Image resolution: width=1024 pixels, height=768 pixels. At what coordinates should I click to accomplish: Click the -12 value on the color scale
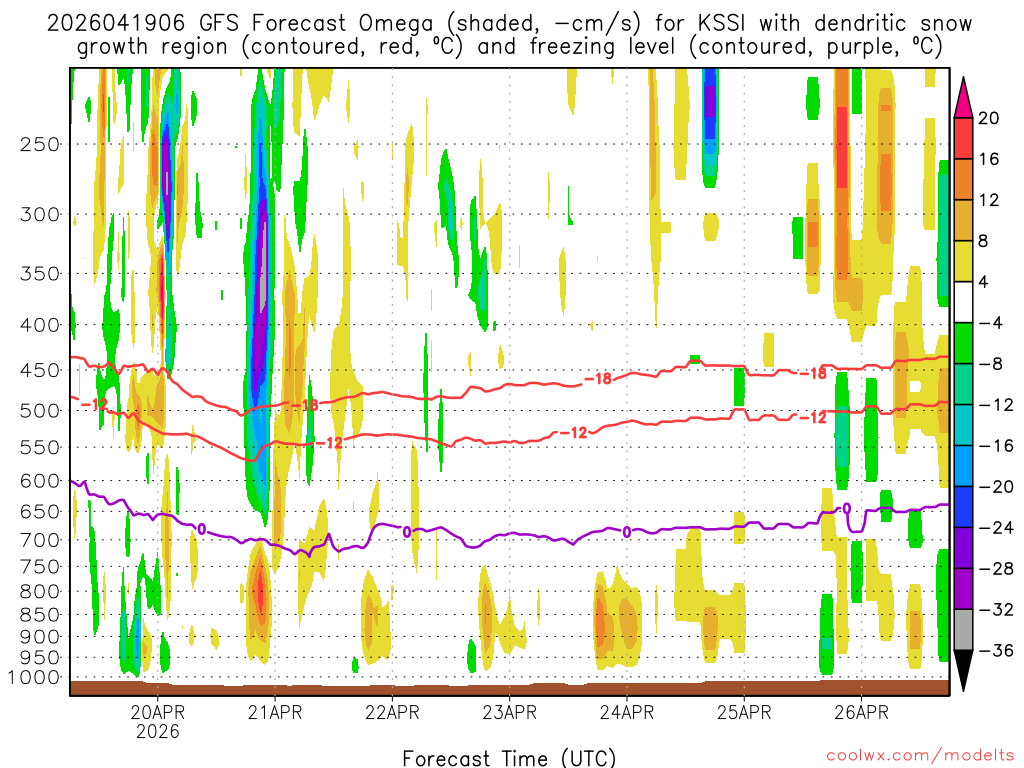tap(996, 405)
